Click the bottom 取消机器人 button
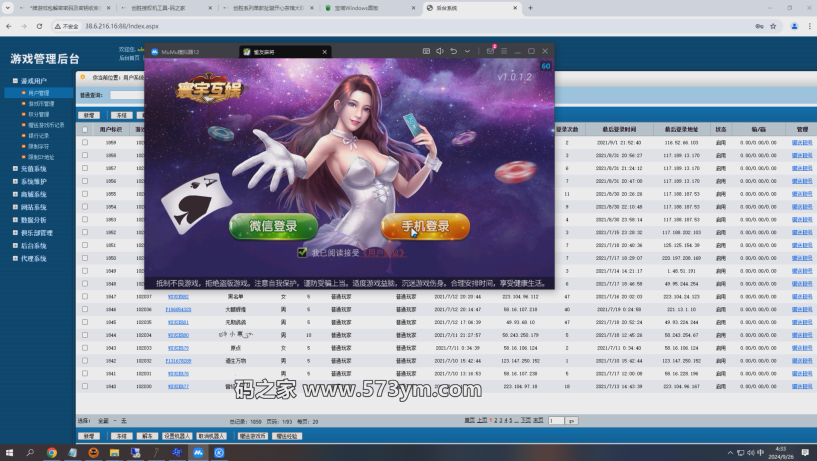 pyautogui.click(x=211, y=436)
